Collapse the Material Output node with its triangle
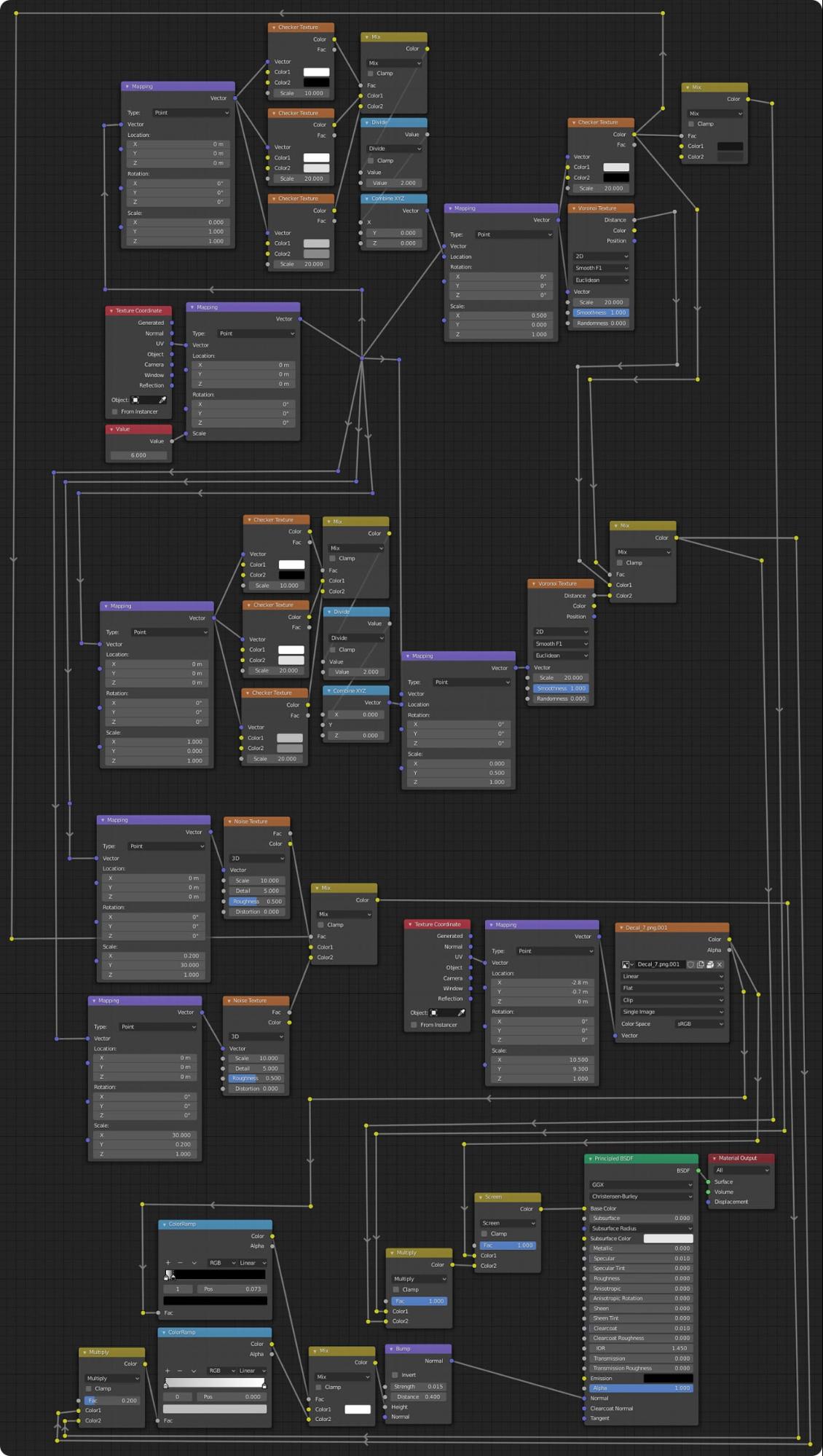This screenshot has height=1456, width=823. [714, 1158]
